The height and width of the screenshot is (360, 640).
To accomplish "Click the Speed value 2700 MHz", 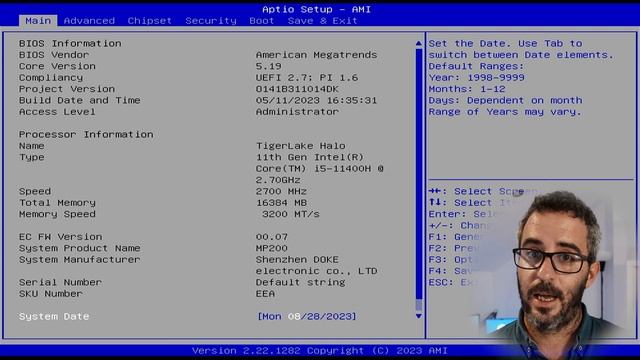I will (x=281, y=191).
